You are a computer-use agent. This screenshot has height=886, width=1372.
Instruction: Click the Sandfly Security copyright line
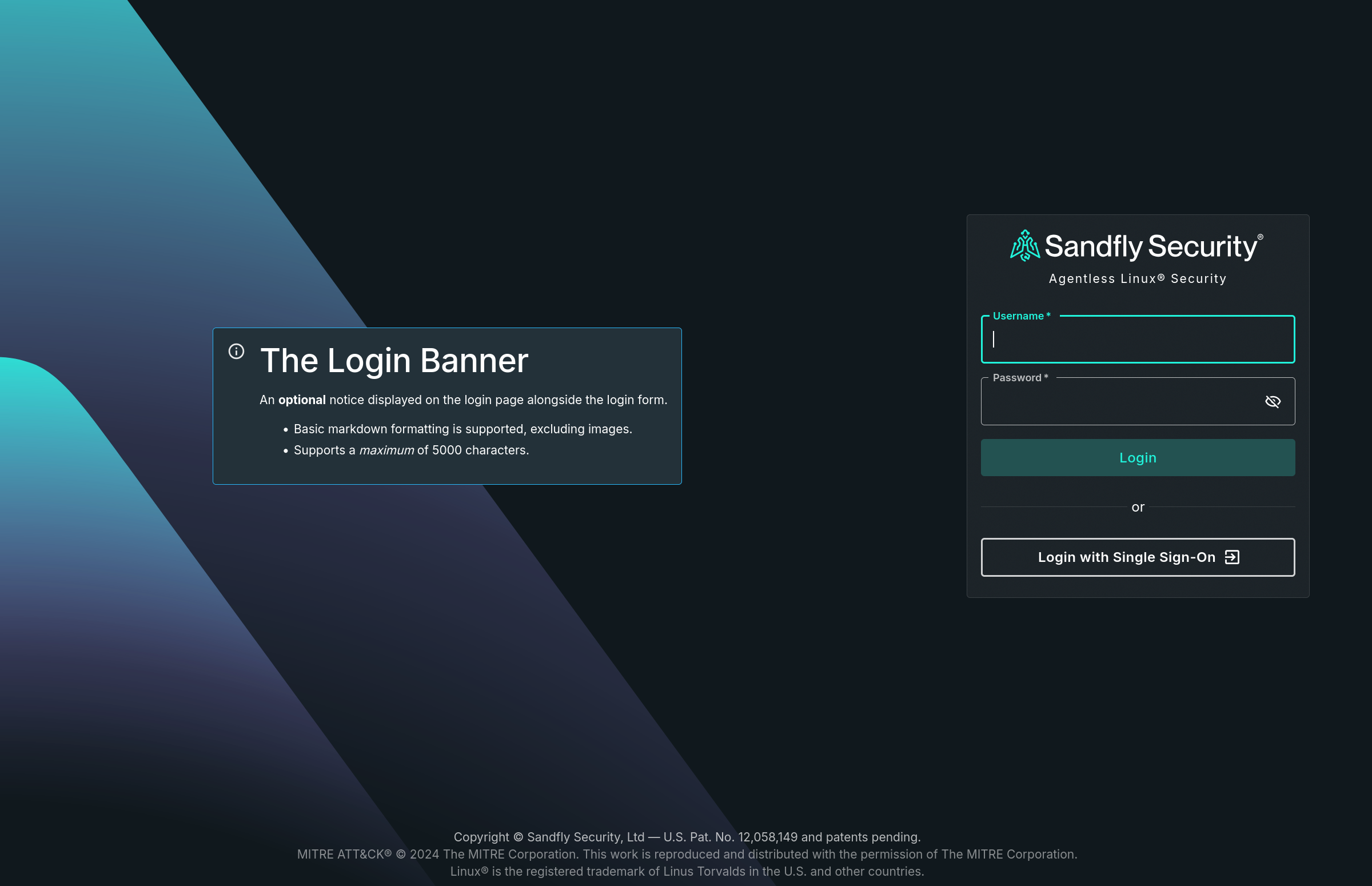(687, 837)
